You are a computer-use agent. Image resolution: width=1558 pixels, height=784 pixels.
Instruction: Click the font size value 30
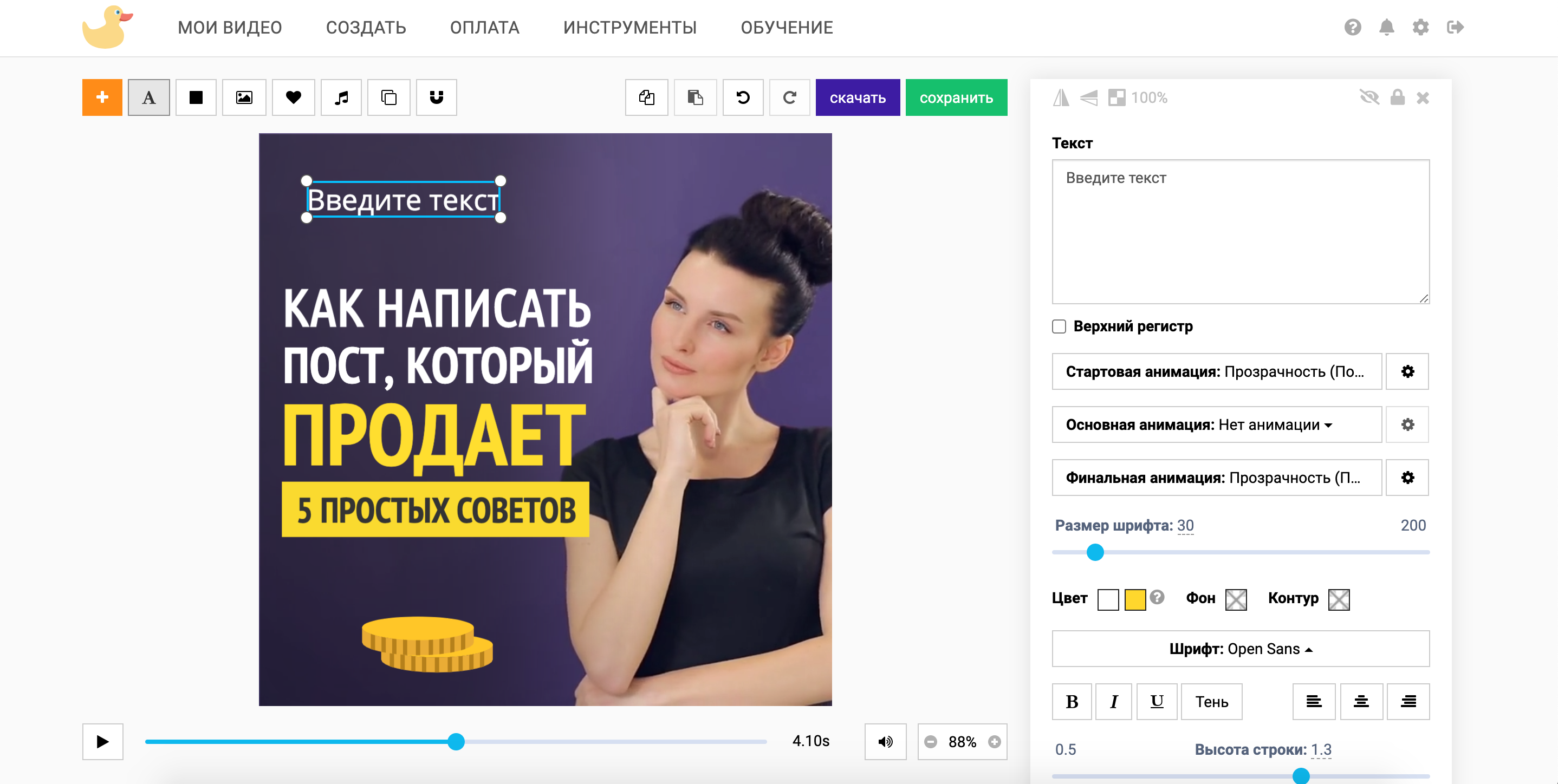[x=1185, y=526]
